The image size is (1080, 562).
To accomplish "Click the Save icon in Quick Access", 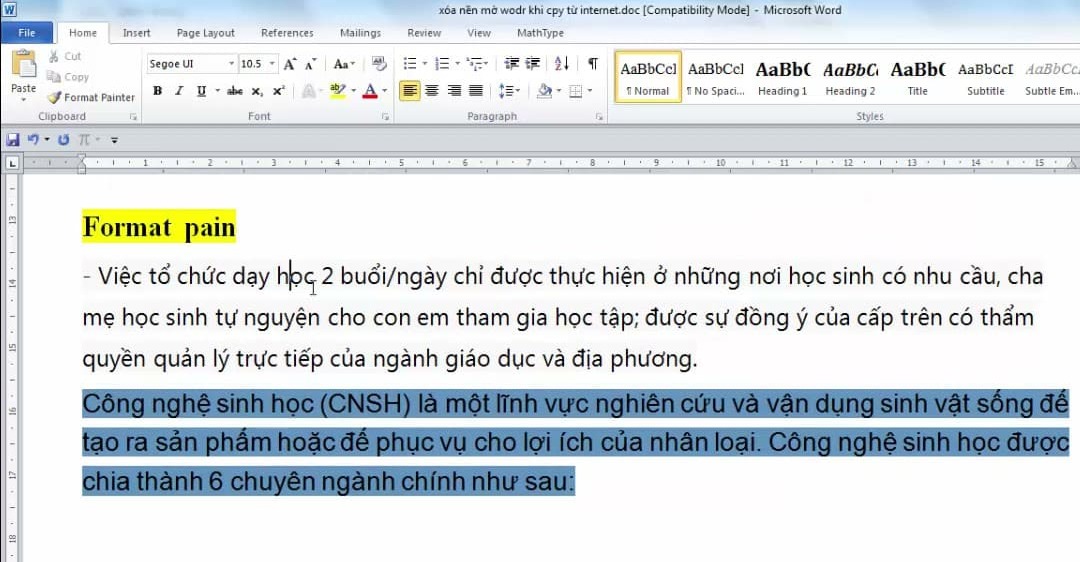I will [13, 140].
